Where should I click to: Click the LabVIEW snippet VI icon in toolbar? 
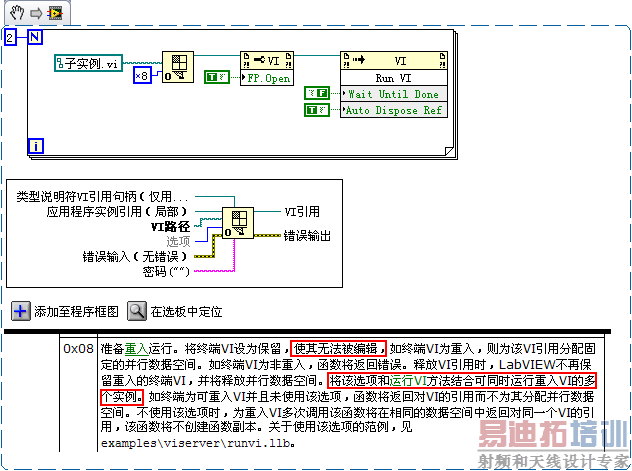click(x=55, y=13)
